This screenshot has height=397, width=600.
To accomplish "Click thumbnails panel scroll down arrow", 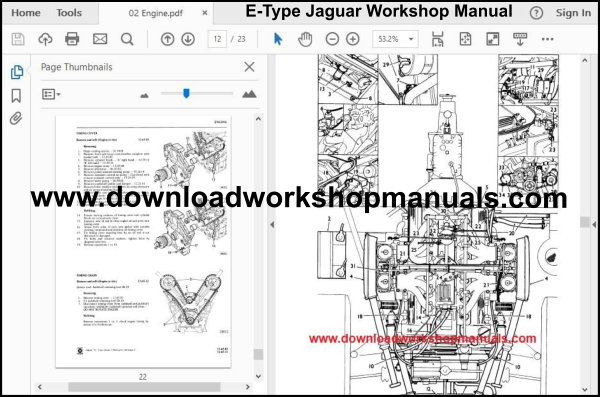I will (x=258, y=376).
